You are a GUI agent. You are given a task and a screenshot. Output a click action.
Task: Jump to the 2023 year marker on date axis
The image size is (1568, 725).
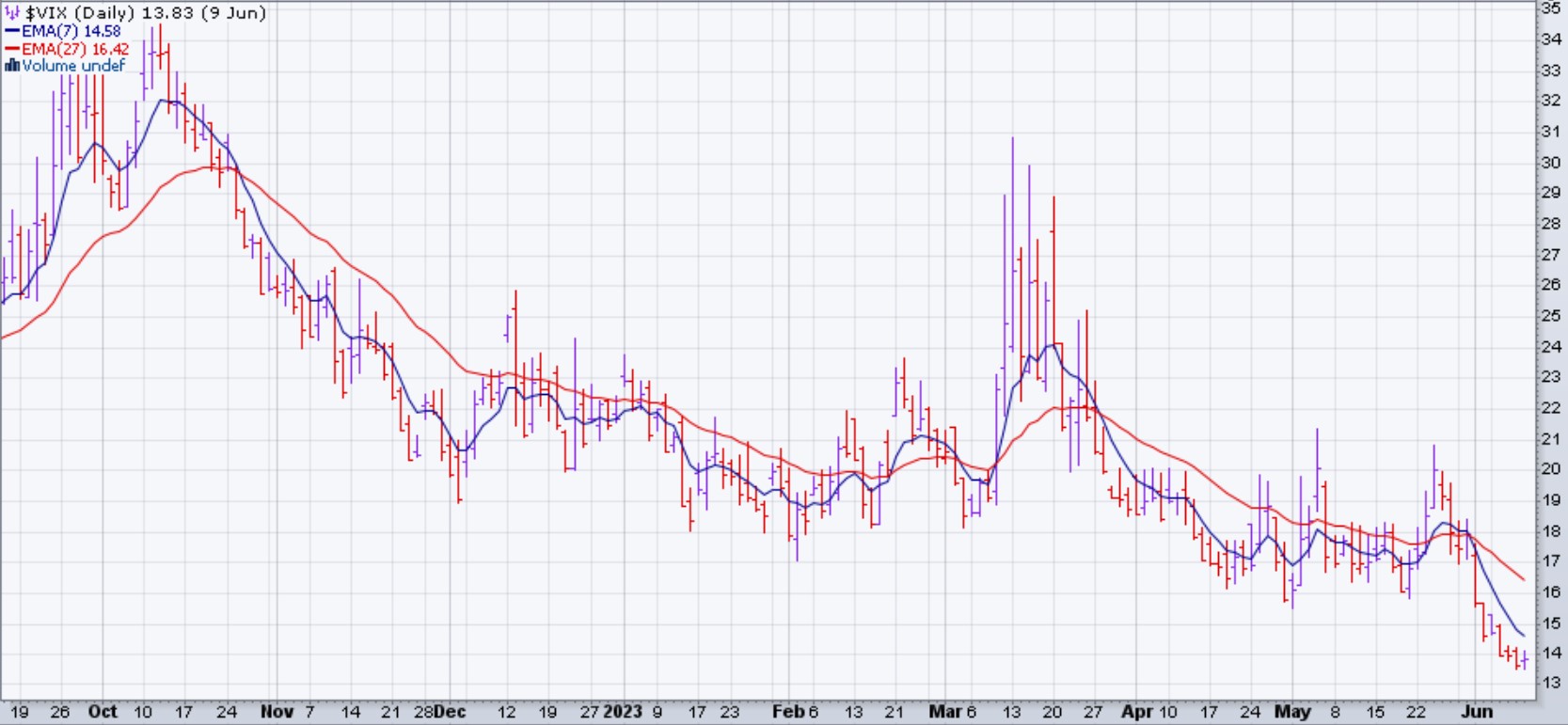pos(624,712)
